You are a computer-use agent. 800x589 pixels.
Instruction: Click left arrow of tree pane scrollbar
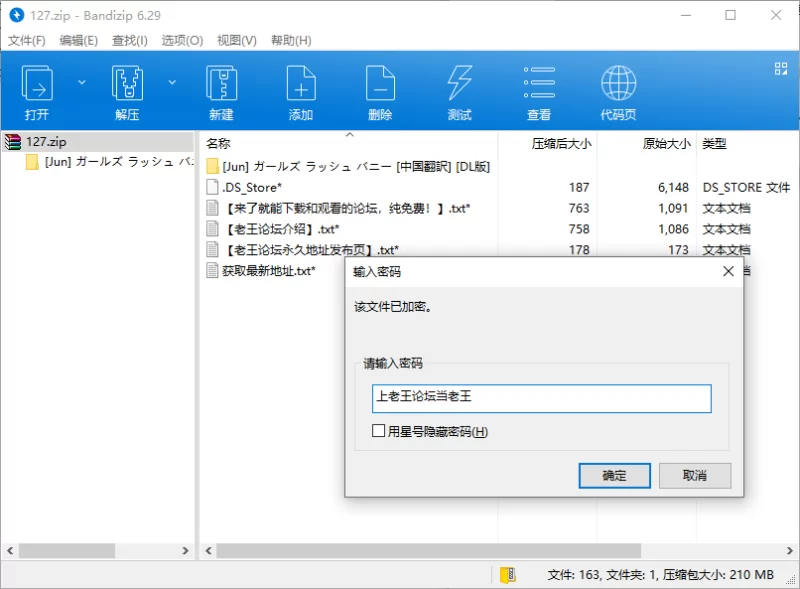(10, 551)
